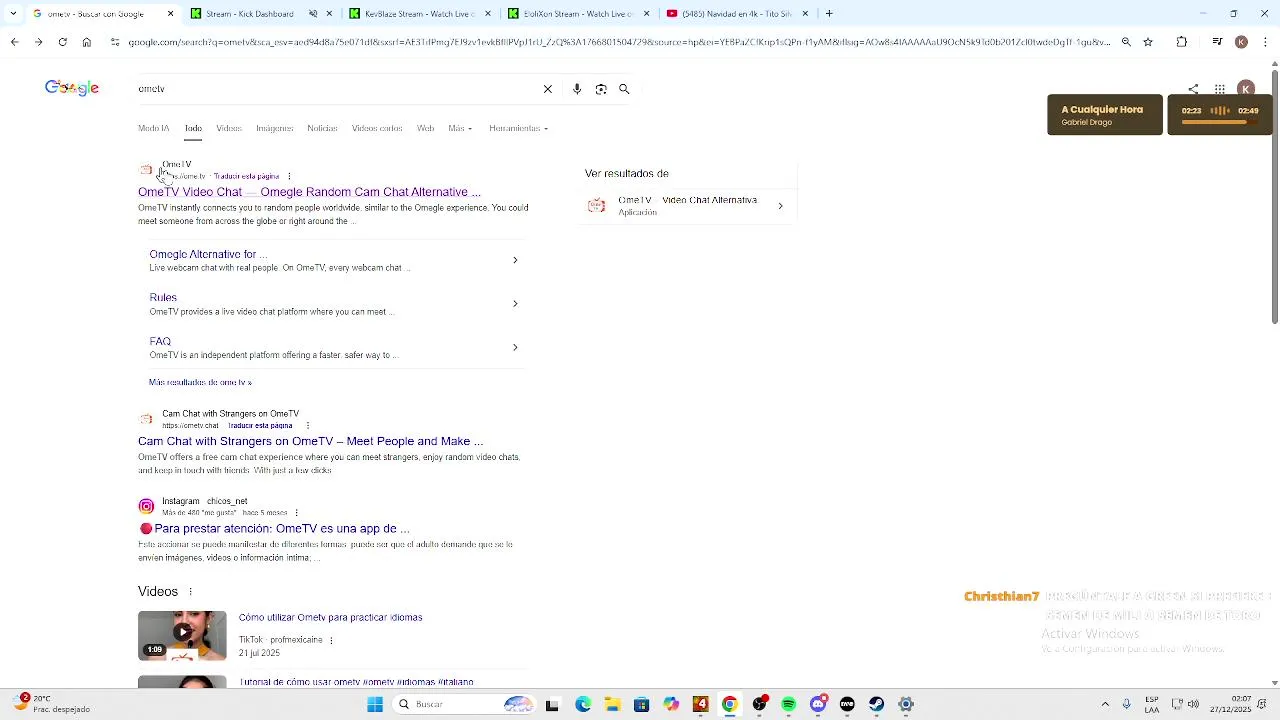Open the tab search dropdown
1280x720 pixels.
[x=14, y=14]
